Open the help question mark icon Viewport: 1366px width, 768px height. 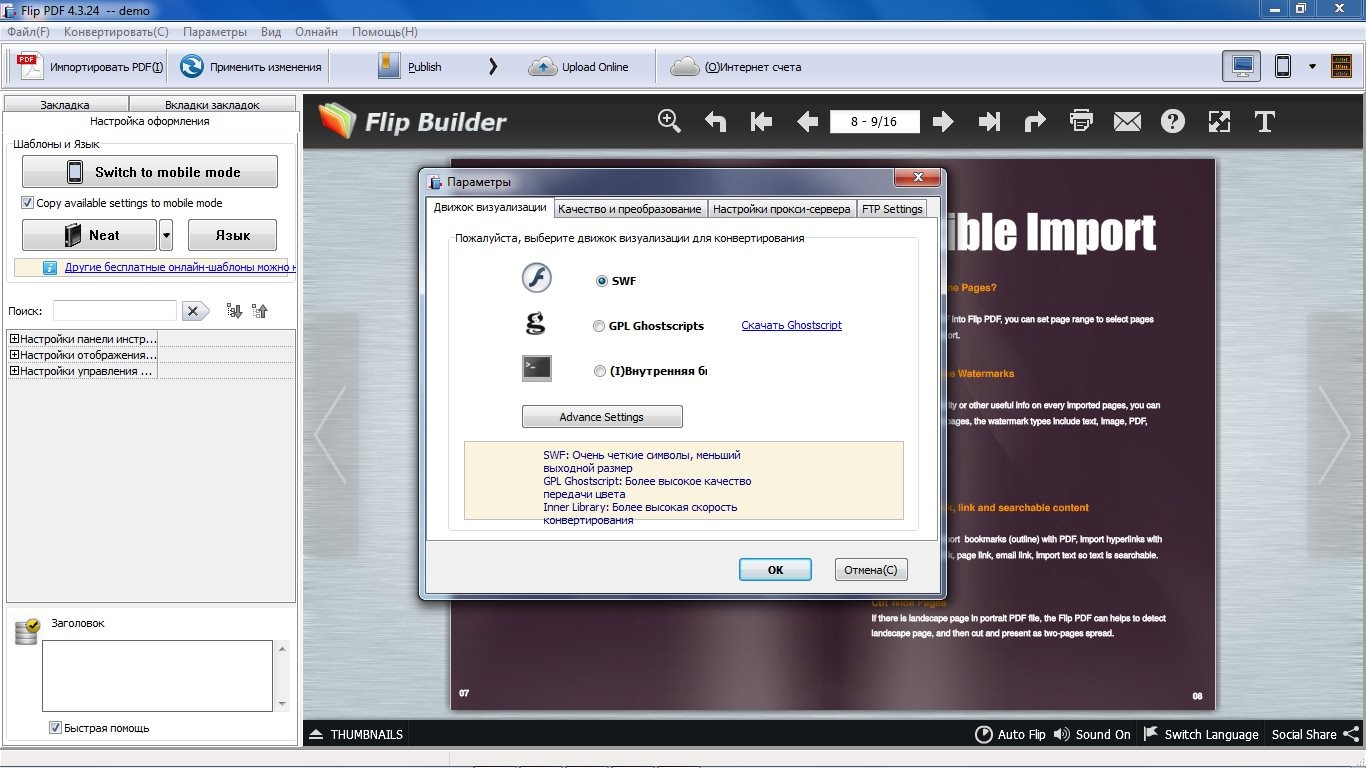pos(1172,122)
